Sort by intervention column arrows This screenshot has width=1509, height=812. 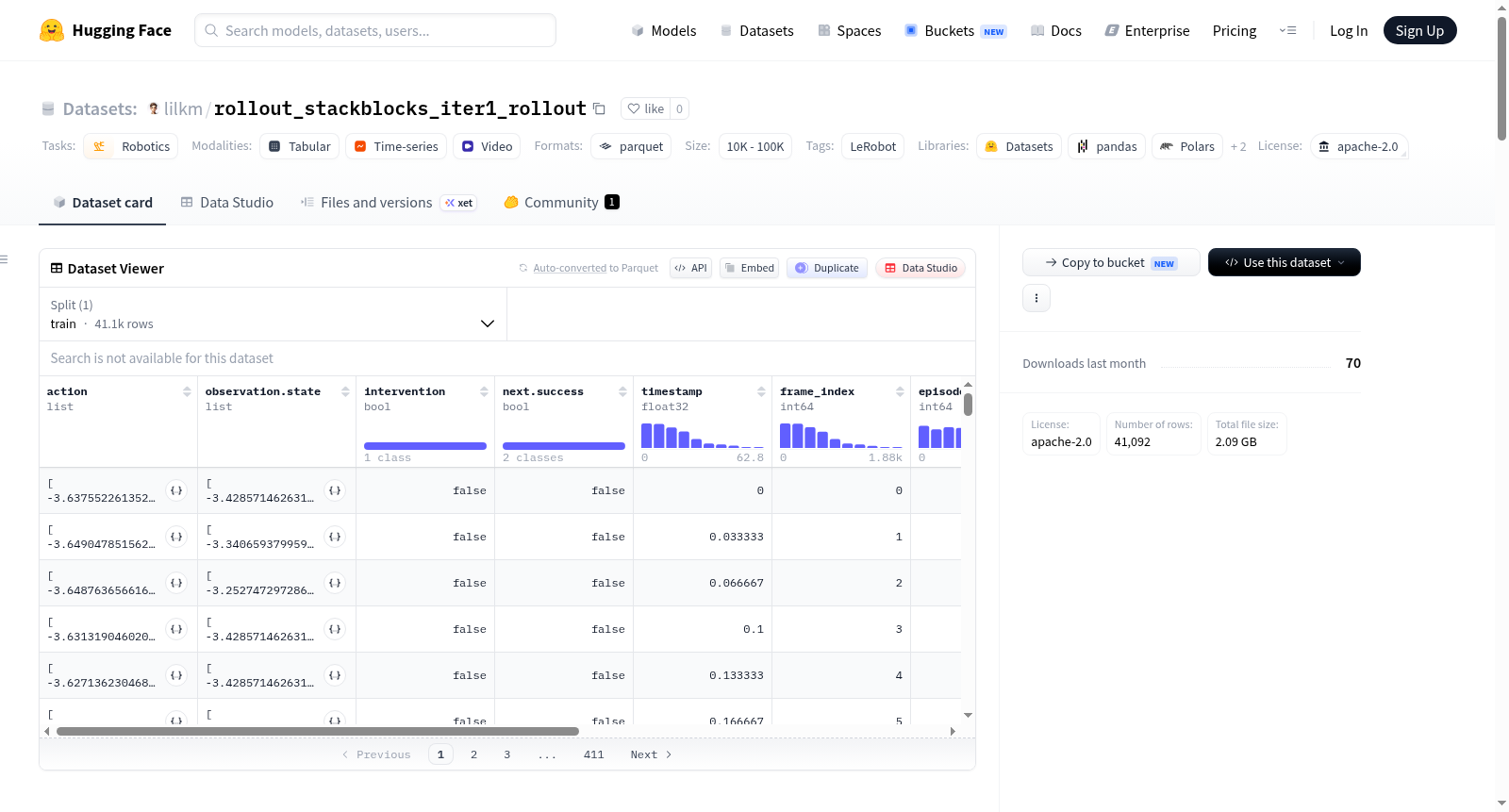coord(484,391)
